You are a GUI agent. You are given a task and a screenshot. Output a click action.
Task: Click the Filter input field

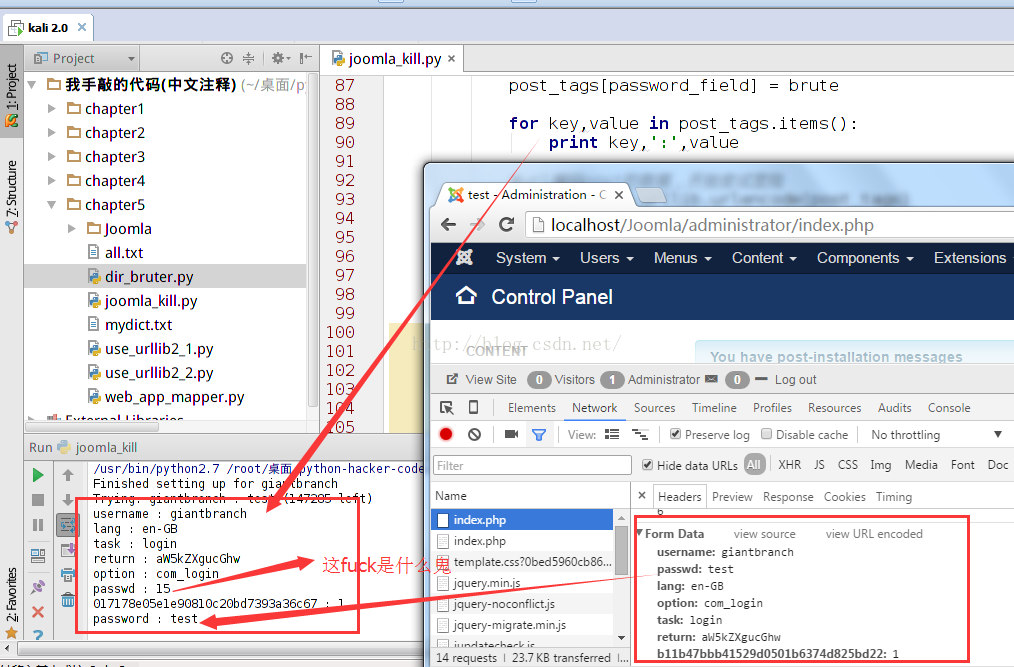pos(532,465)
